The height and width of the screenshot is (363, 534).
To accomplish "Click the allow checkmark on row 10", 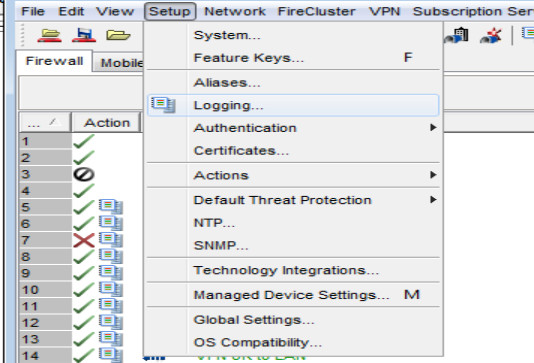I will [x=84, y=289].
